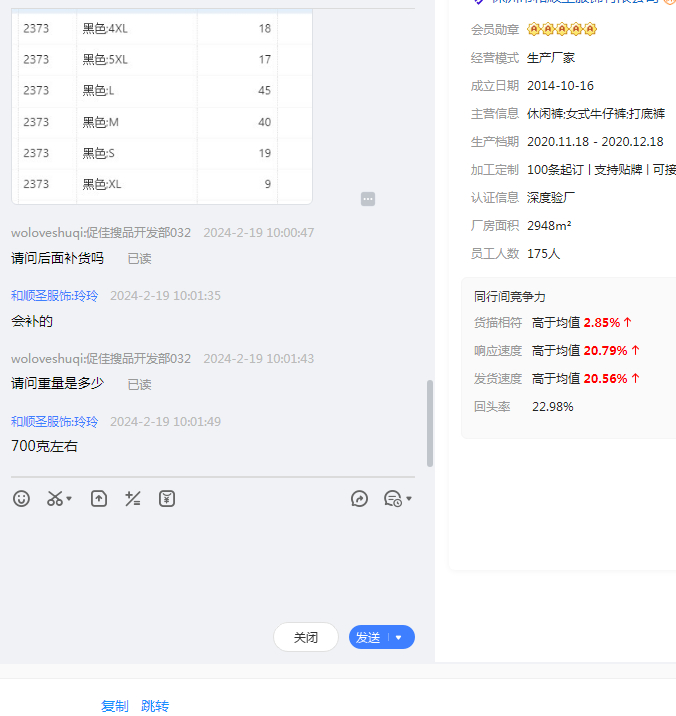Click the employee count 175人

point(544,253)
